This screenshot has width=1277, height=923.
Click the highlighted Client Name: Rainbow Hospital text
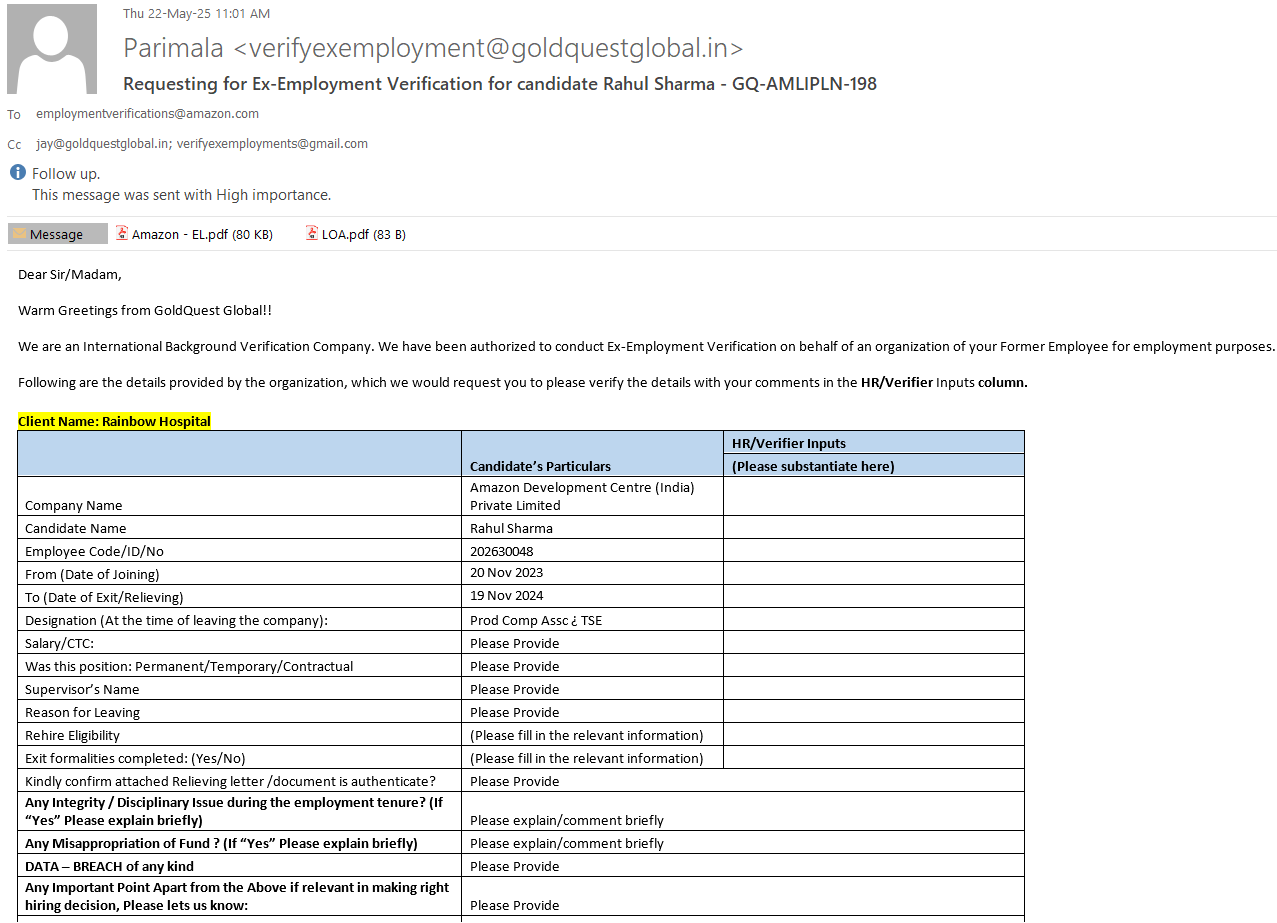[114, 421]
